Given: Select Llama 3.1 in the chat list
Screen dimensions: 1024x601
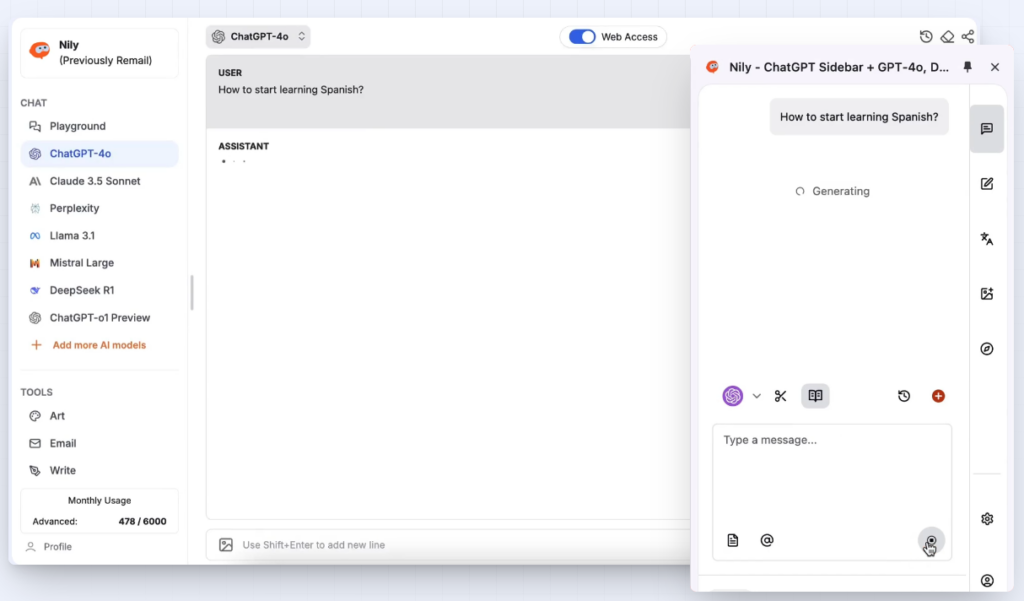Looking at the screenshot, I should tap(99, 236).
